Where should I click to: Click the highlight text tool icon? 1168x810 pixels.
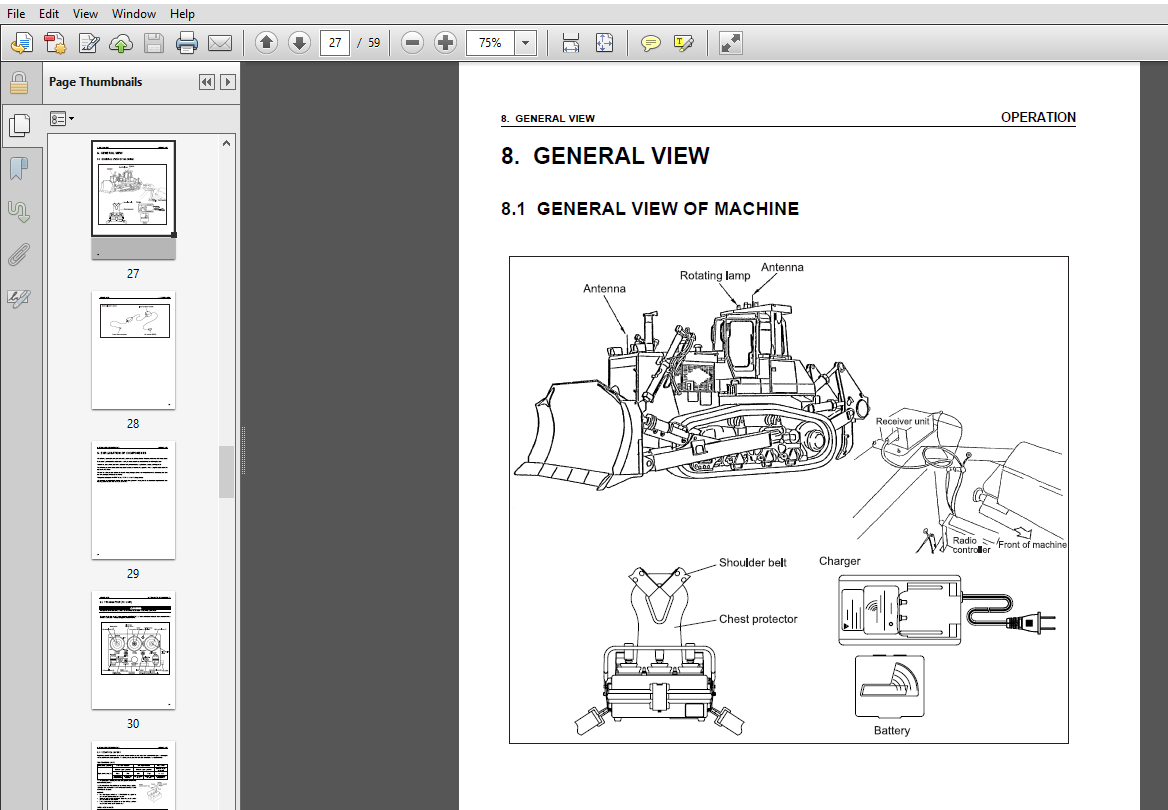[x=683, y=43]
